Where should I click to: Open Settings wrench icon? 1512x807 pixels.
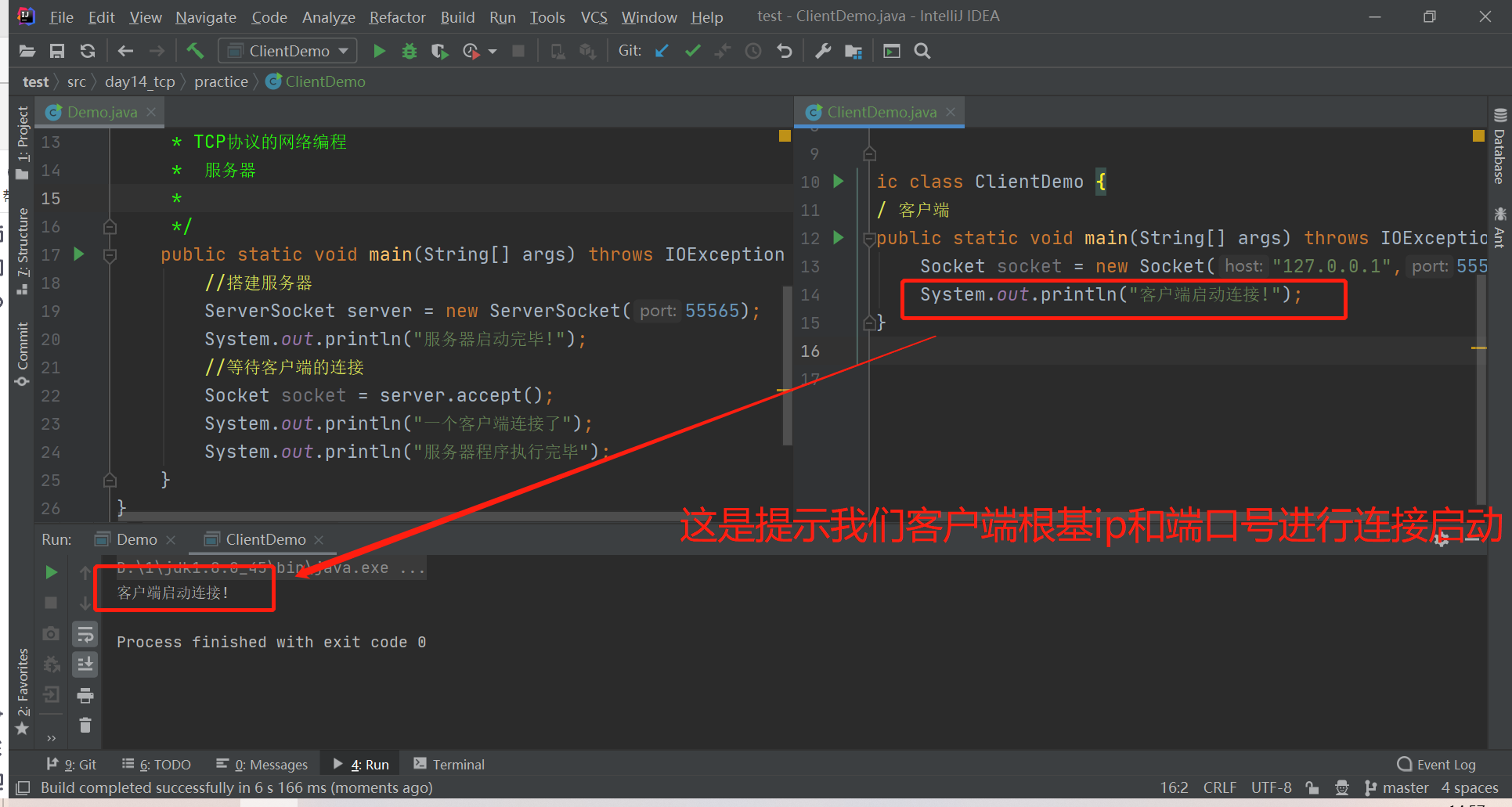point(823,52)
